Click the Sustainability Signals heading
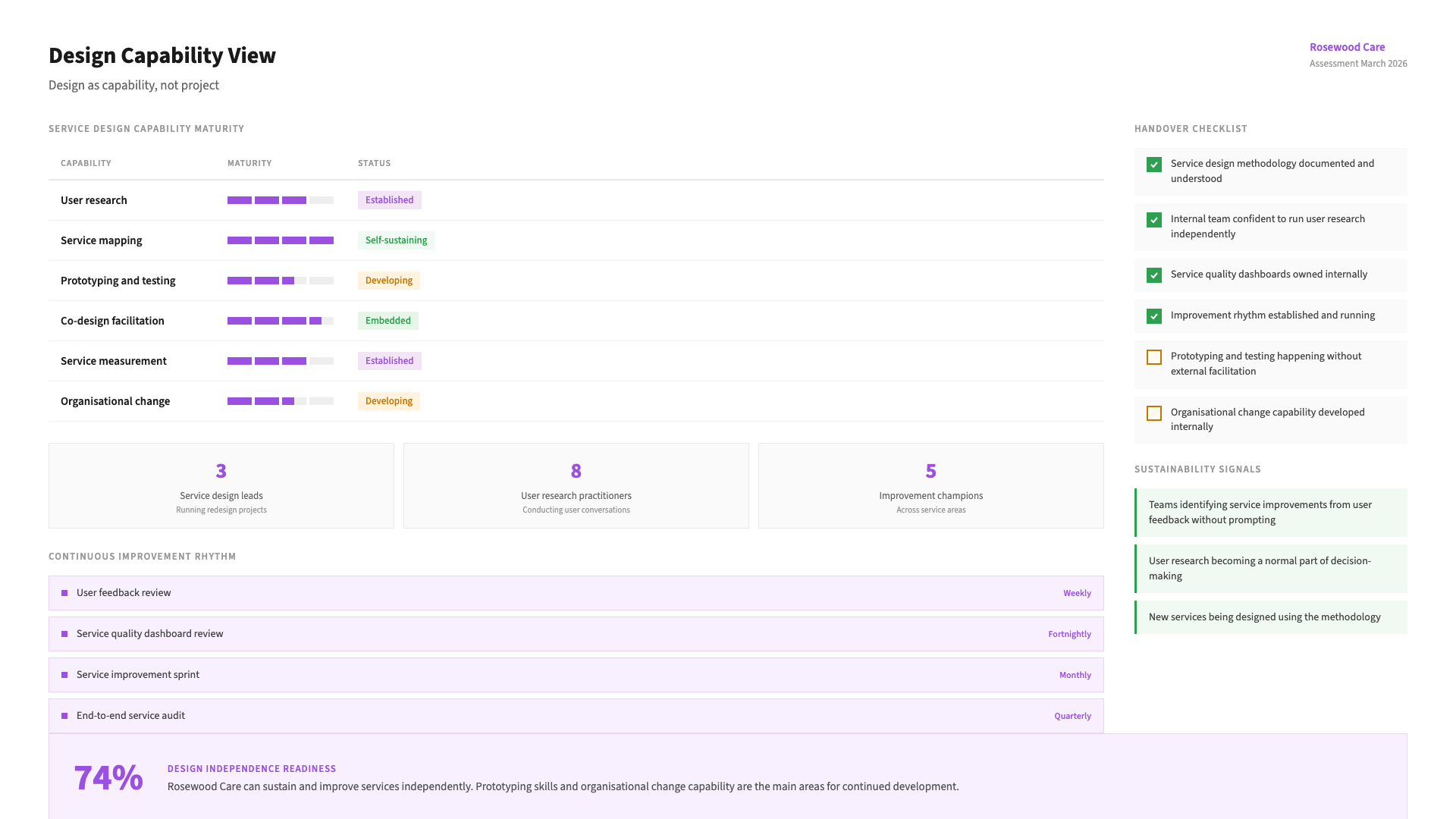Screen dimensions: 1456x819 [x=1197, y=469]
